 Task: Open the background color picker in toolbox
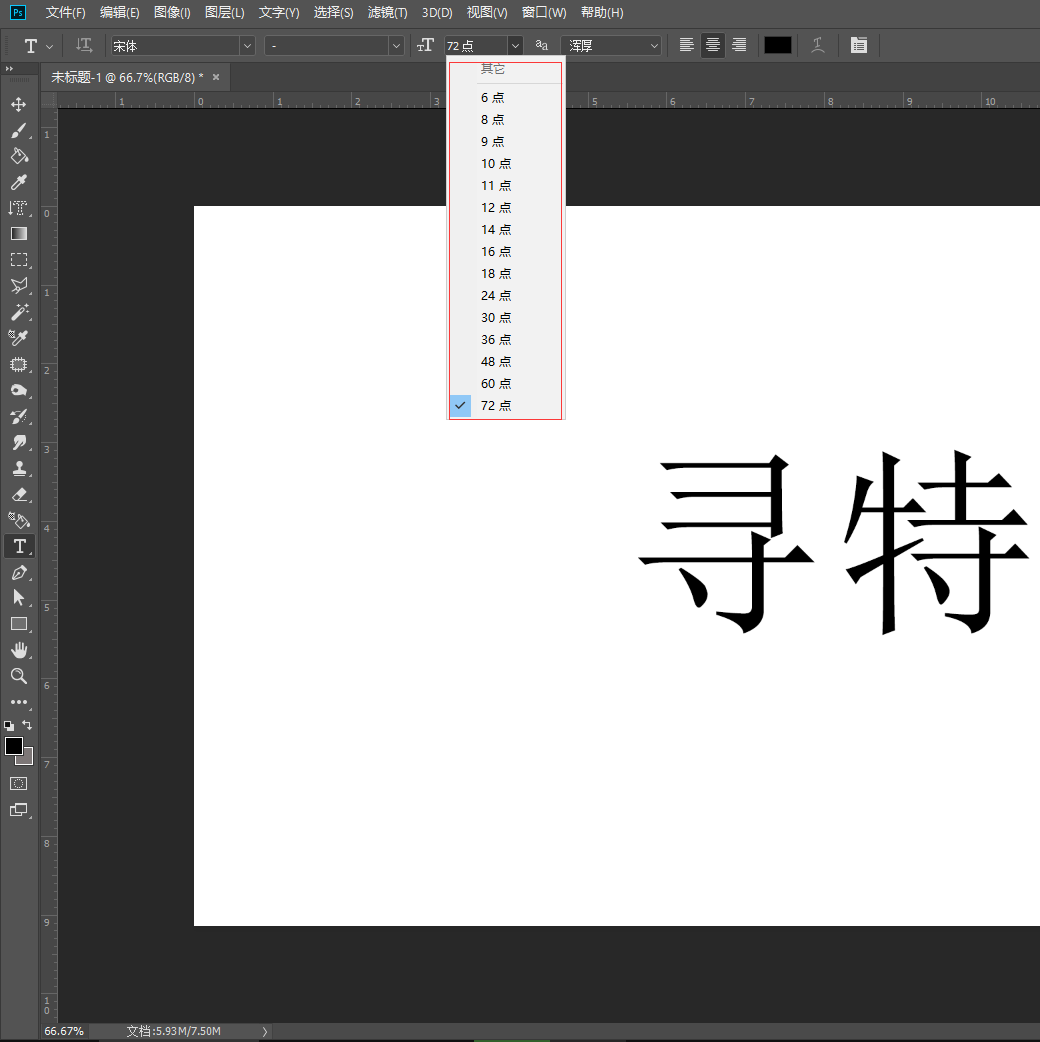28,759
